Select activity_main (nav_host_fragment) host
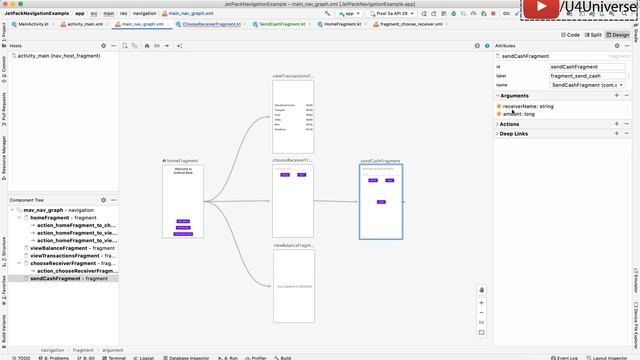 click(58, 56)
